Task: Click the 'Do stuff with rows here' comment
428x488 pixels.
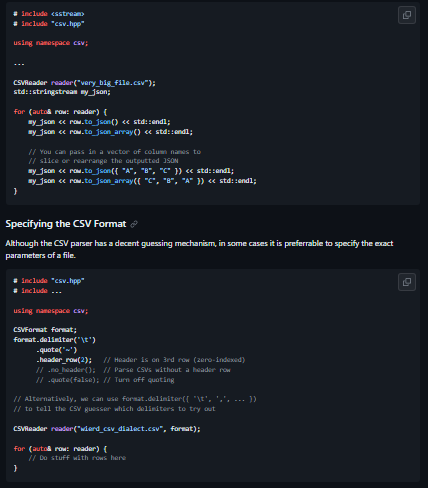Action: click(77, 458)
